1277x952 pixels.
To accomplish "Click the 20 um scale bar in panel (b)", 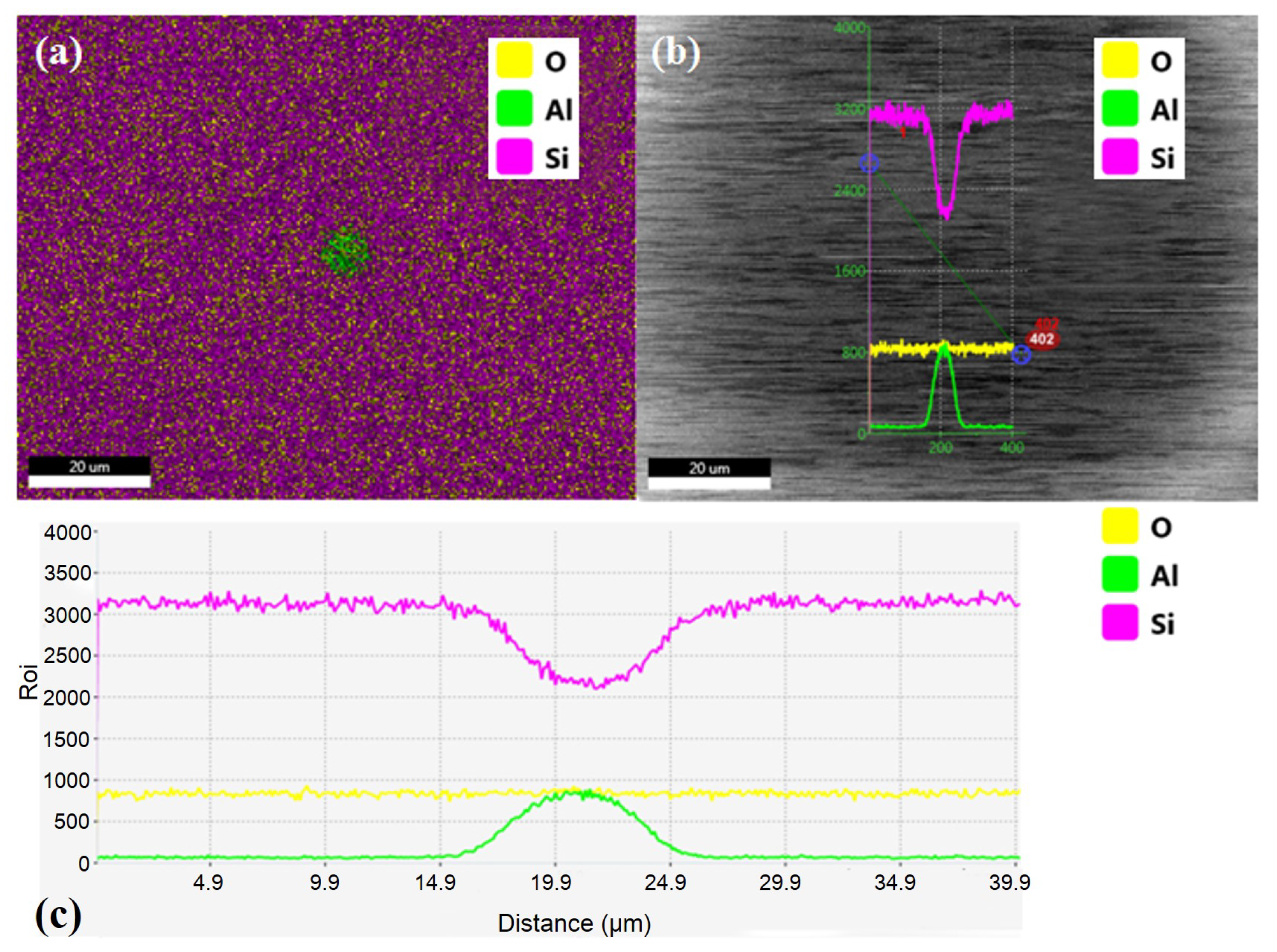I will [709, 474].
